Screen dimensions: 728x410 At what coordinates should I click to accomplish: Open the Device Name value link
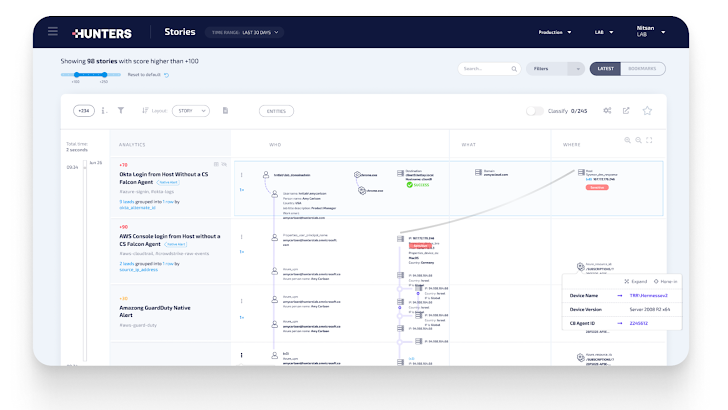(x=649, y=295)
